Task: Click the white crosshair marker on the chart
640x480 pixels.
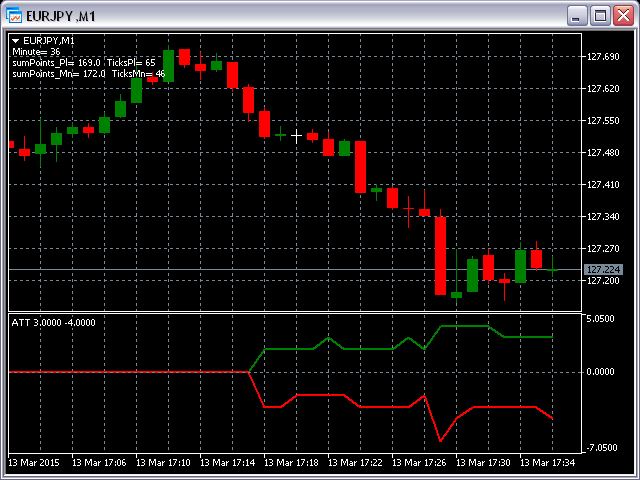Action: [x=296, y=134]
